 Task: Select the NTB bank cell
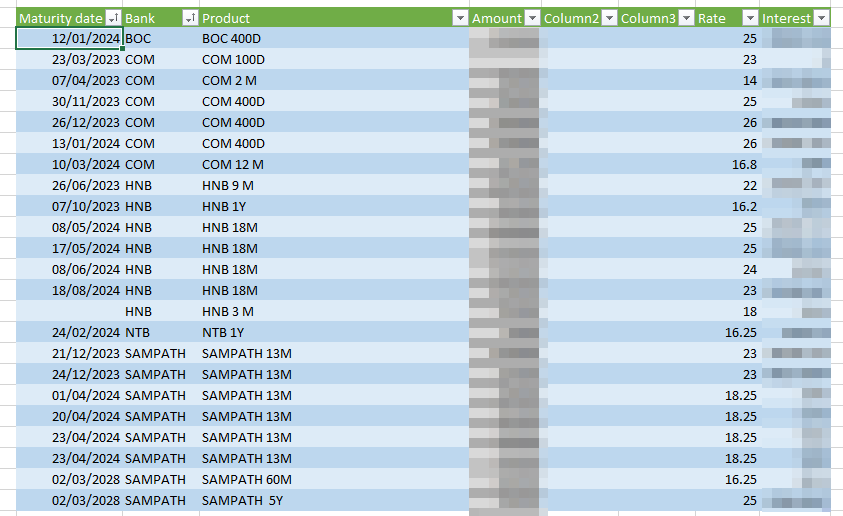161,332
